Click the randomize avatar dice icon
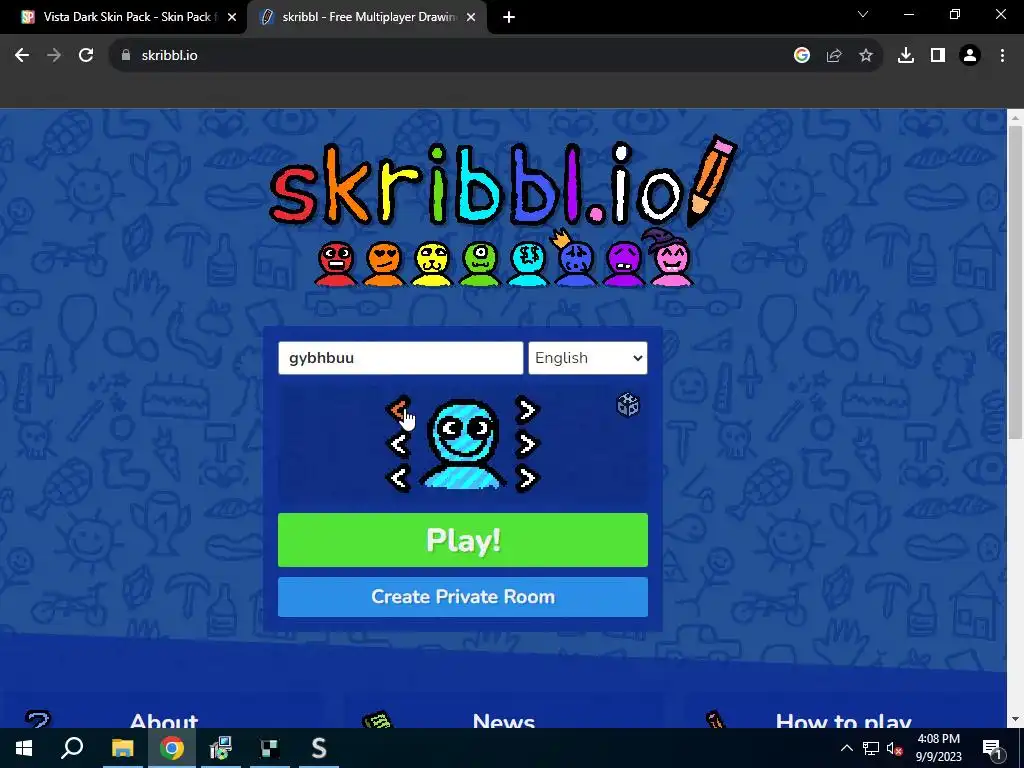 click(628, 405)
